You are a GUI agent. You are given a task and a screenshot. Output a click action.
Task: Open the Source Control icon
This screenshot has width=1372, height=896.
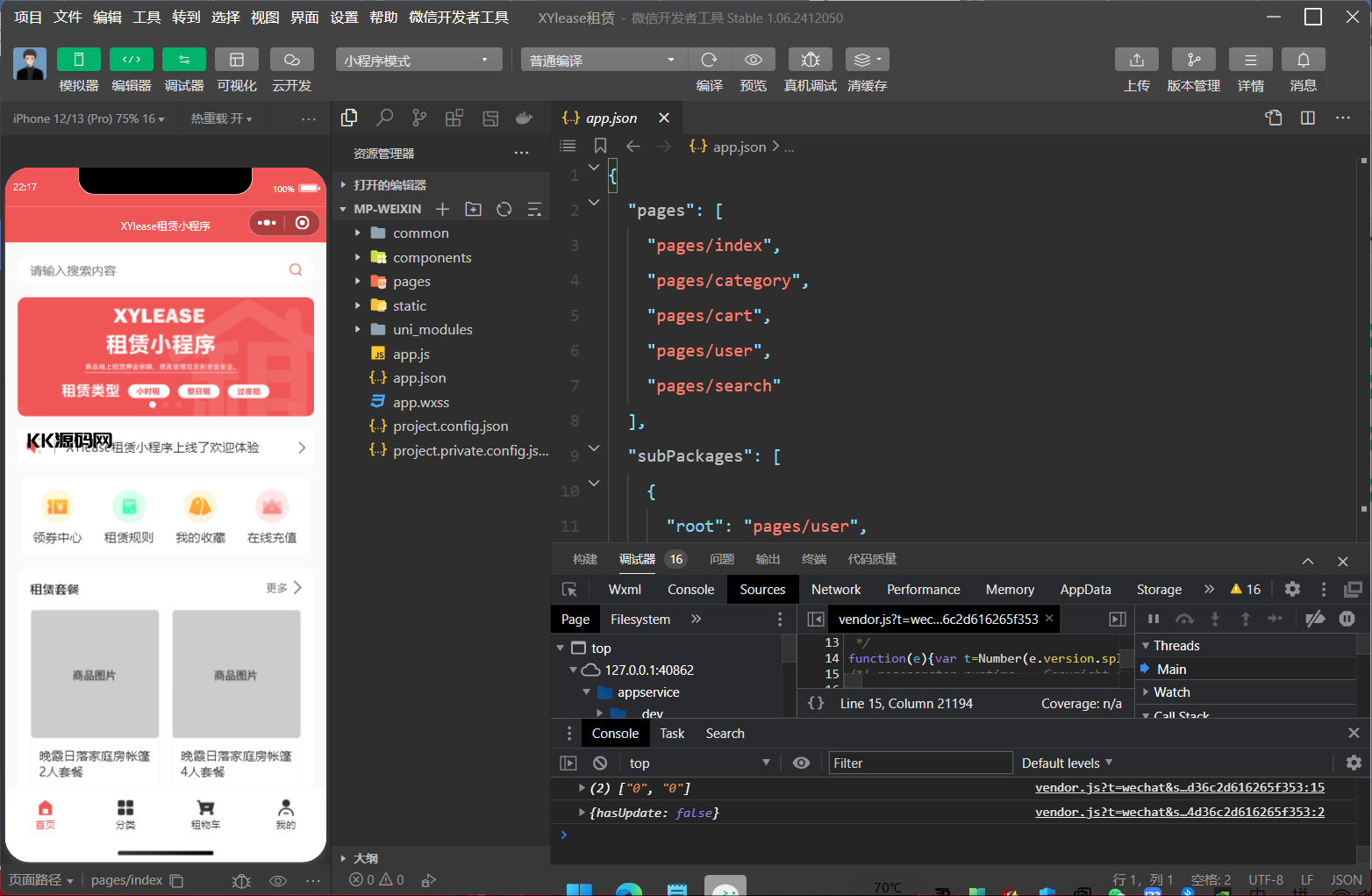coord(419,118)
